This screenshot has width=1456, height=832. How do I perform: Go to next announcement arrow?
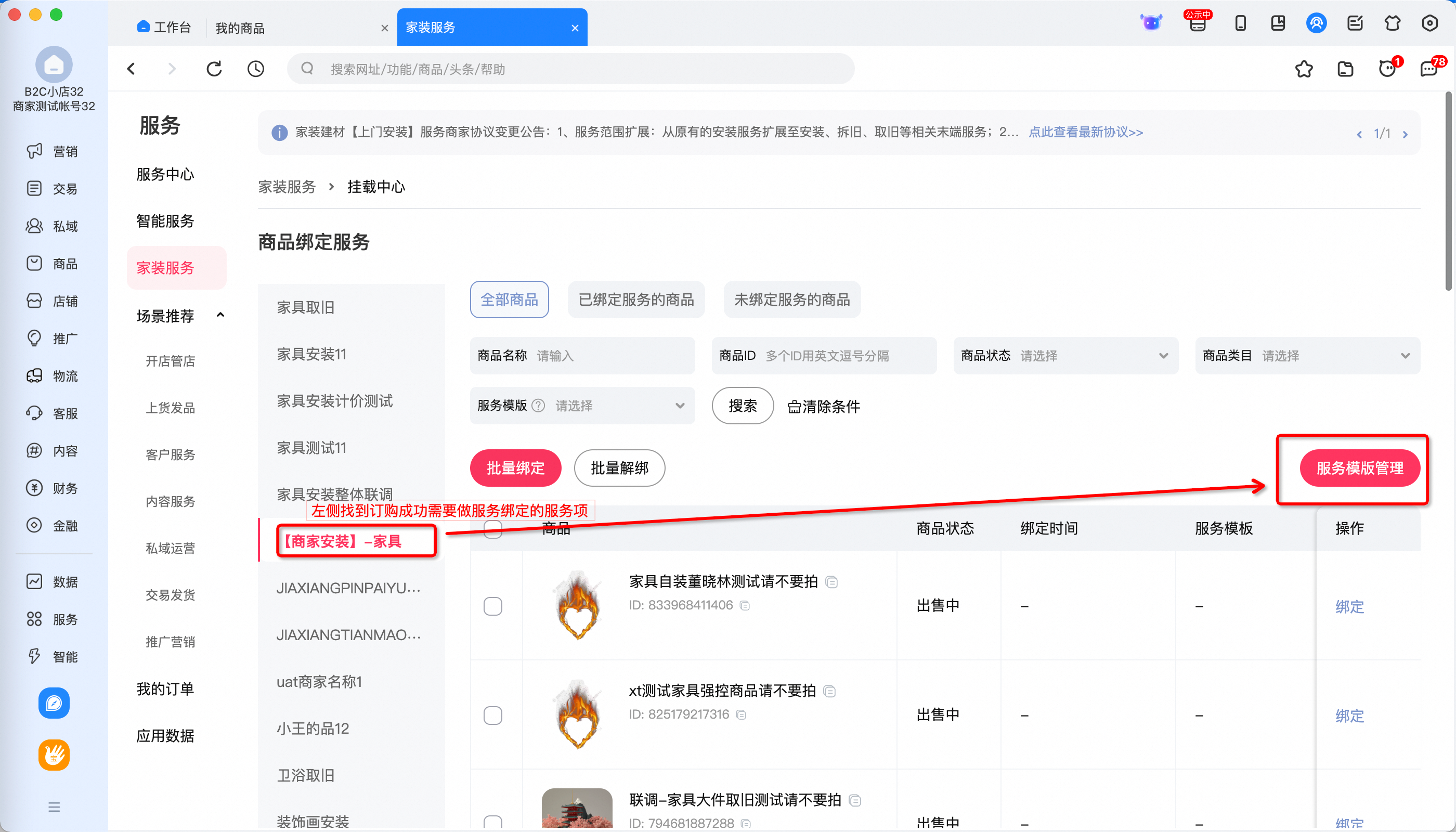[x=1405, y=134]
